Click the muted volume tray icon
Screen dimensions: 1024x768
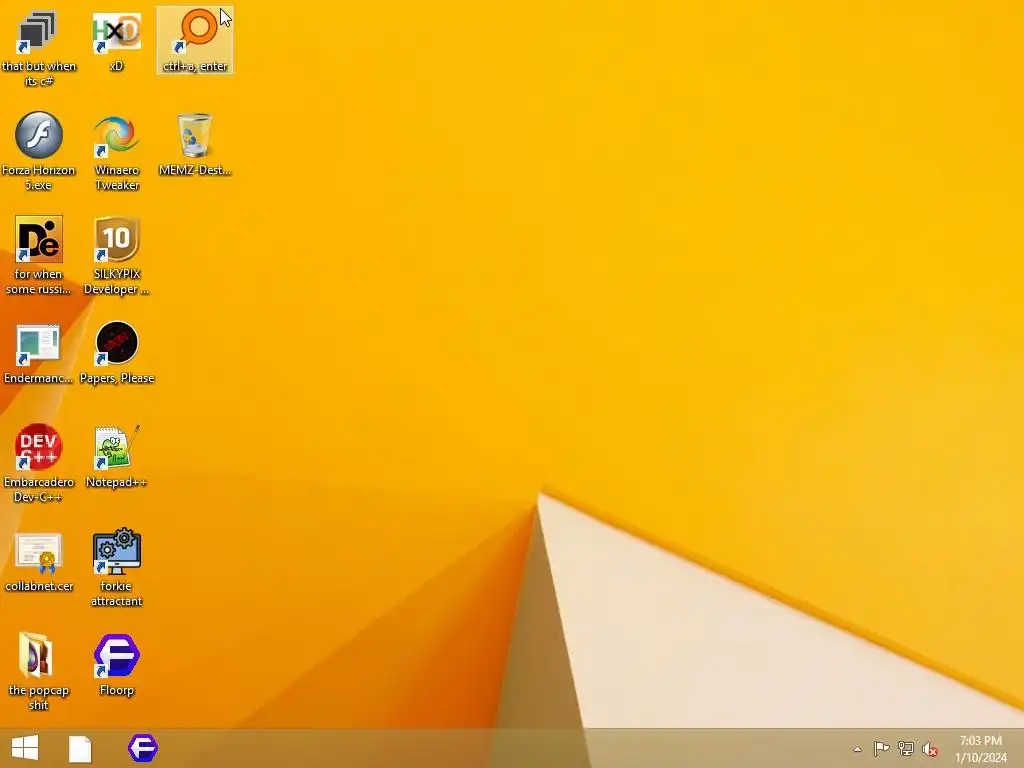pos(930,749)
